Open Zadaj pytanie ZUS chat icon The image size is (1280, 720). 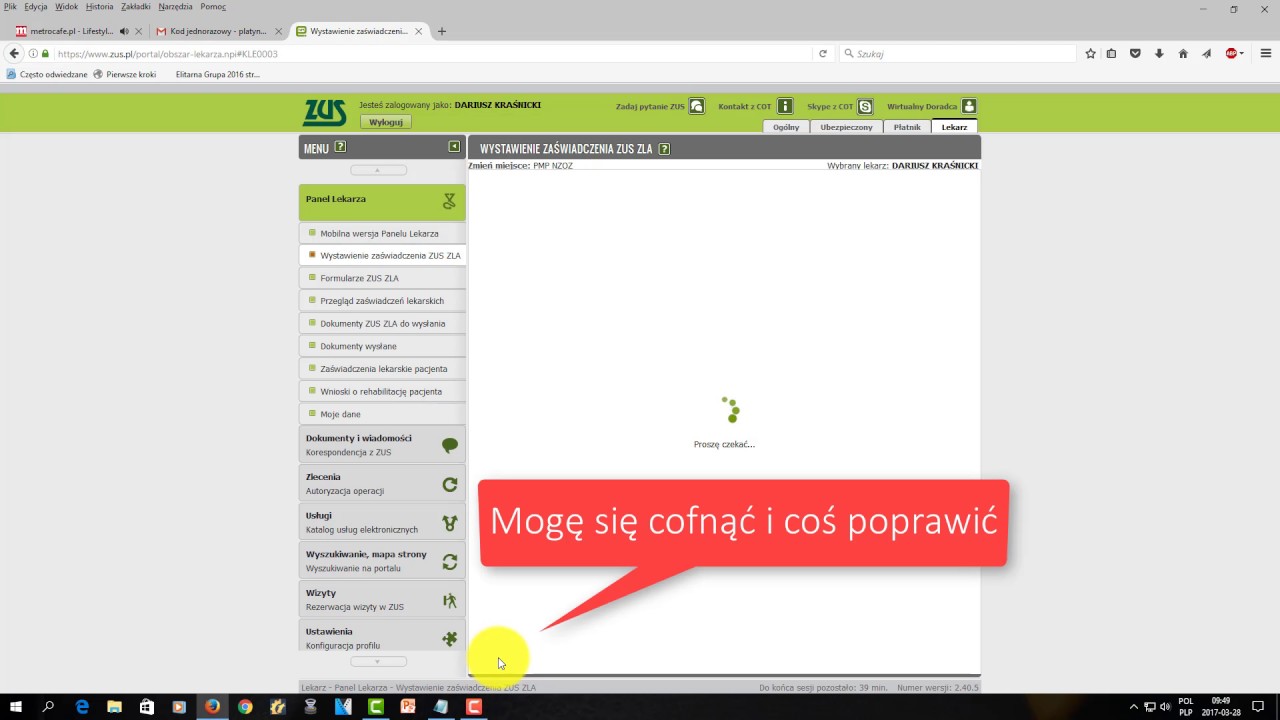coord(697,106)
